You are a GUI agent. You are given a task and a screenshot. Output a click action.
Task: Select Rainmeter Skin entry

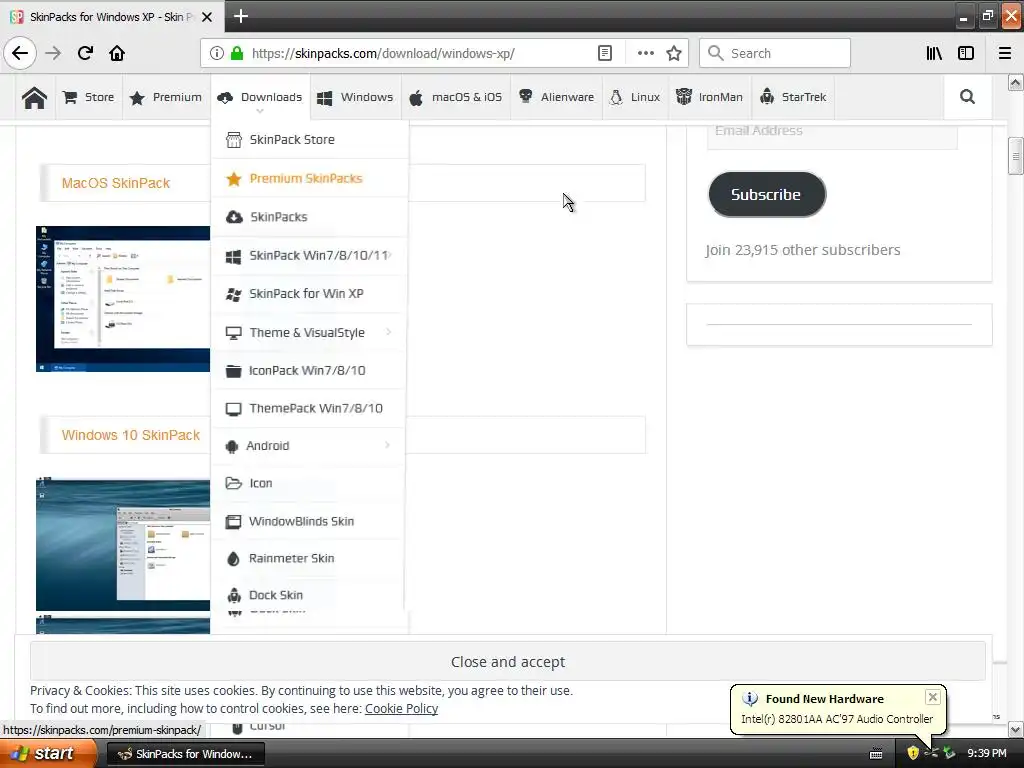click(310, 558)
